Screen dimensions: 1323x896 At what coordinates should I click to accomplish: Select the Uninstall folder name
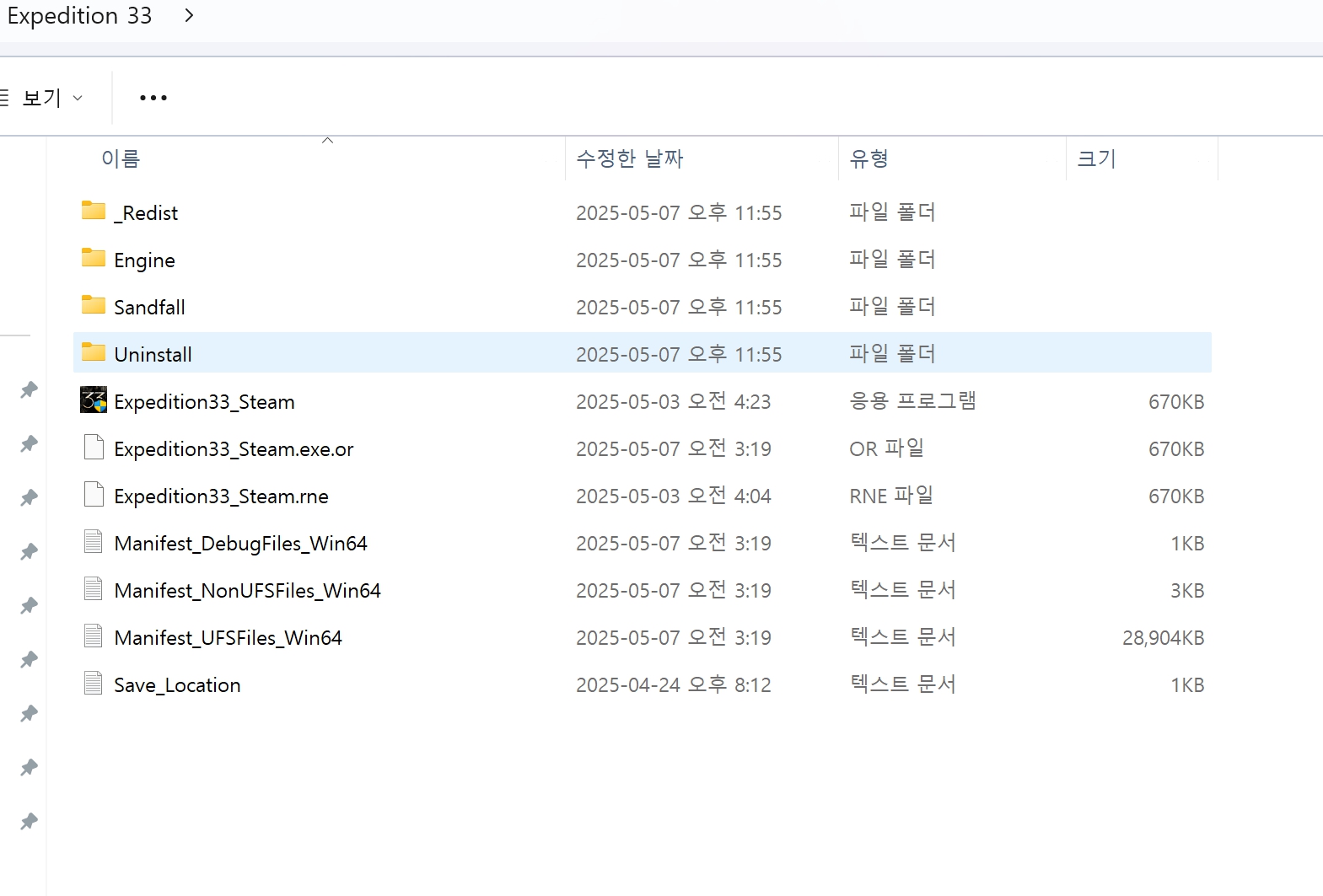click(x=153, y=355)
